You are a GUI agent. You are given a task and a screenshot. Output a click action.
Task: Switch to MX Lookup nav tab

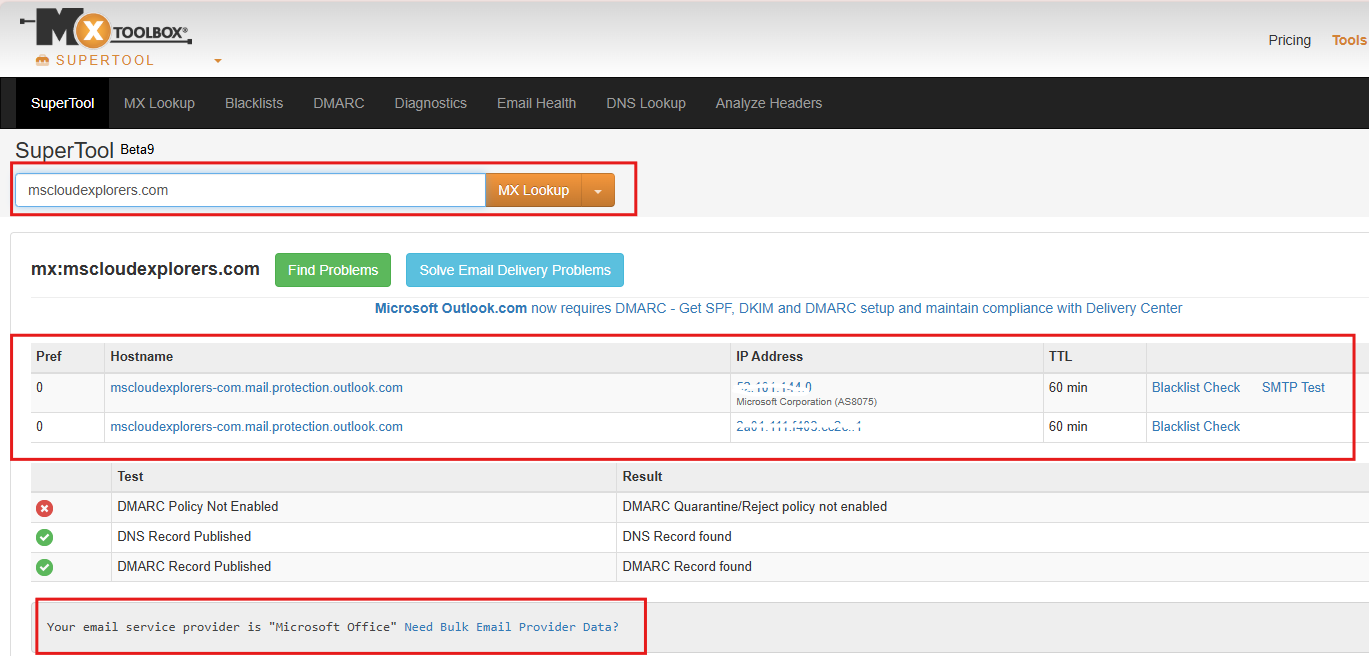pyautogui.click(x=159, y=103)
